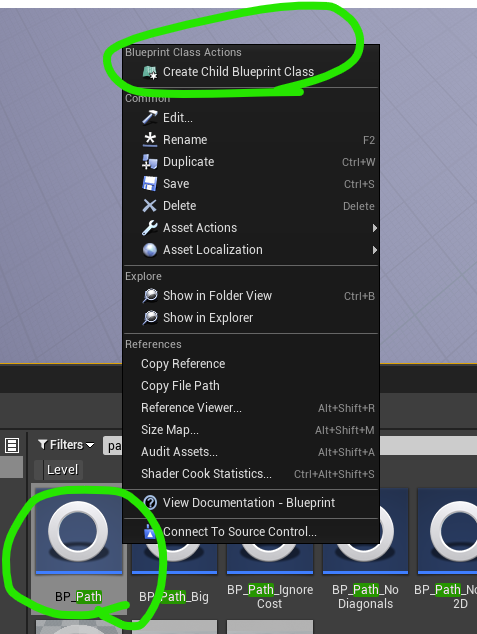Open Shader Cook Statistics...
The height and width of the screenshot is (634, 477).
pyautogui.click(x=251, y=473)
